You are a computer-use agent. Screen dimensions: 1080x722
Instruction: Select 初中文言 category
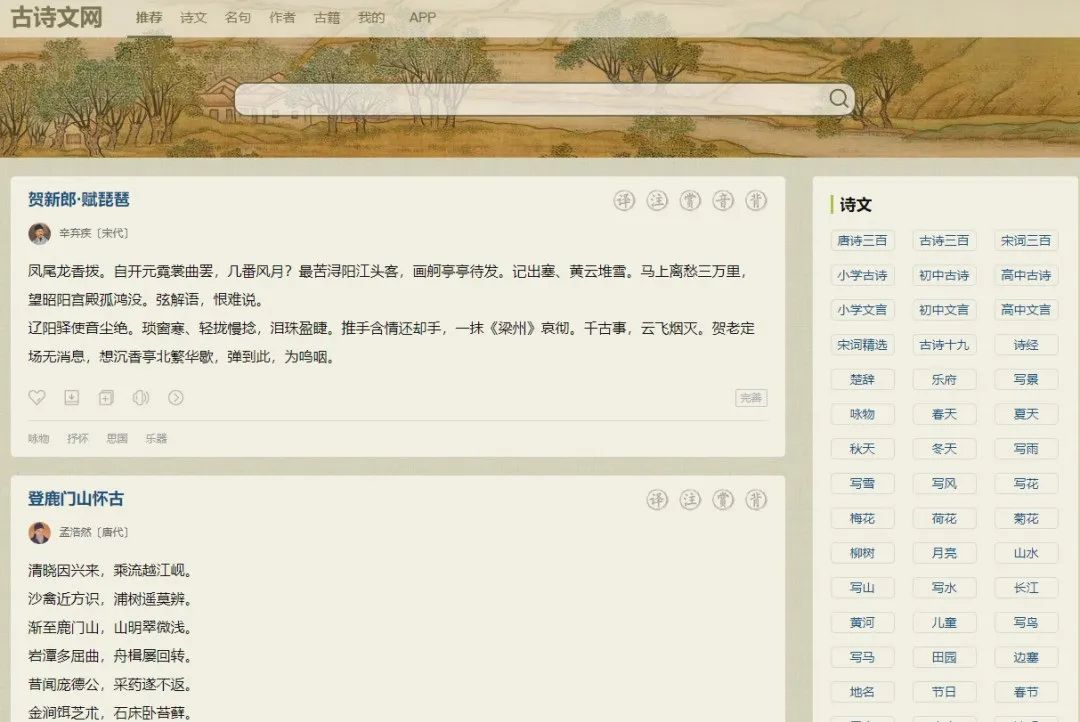(x=944, y=310)
